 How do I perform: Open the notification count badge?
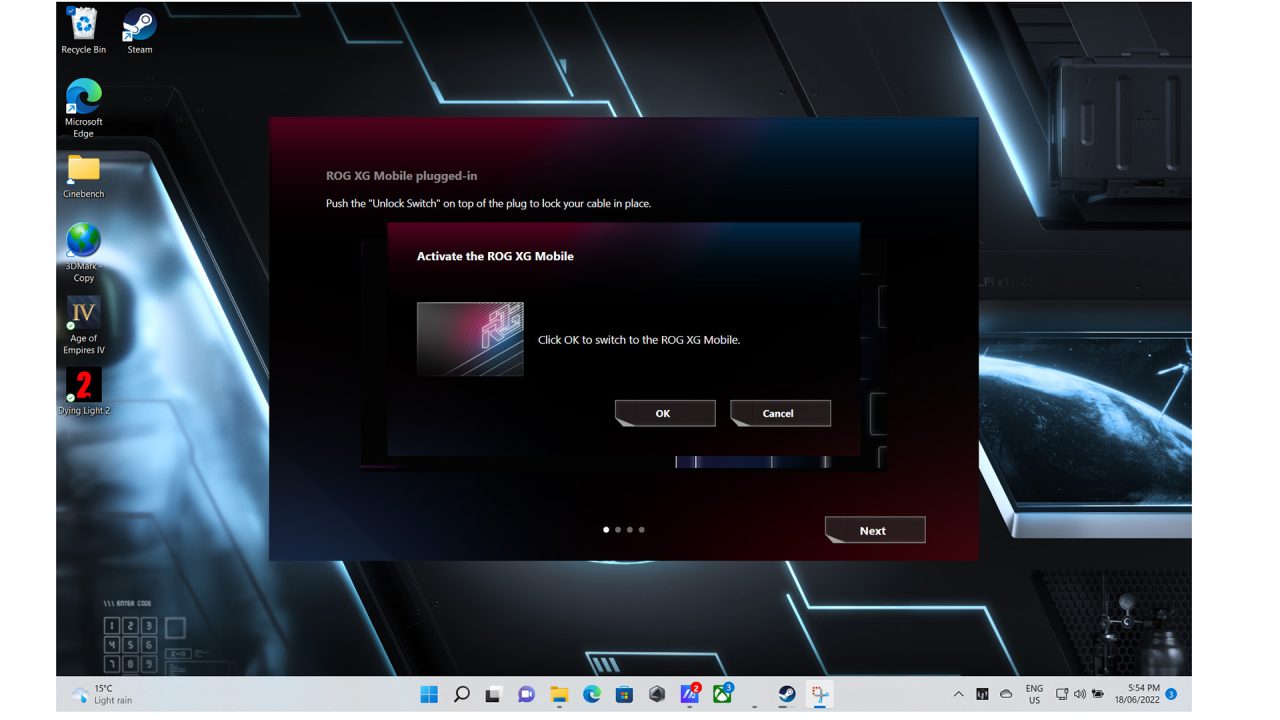click(x=1171, y=694)
